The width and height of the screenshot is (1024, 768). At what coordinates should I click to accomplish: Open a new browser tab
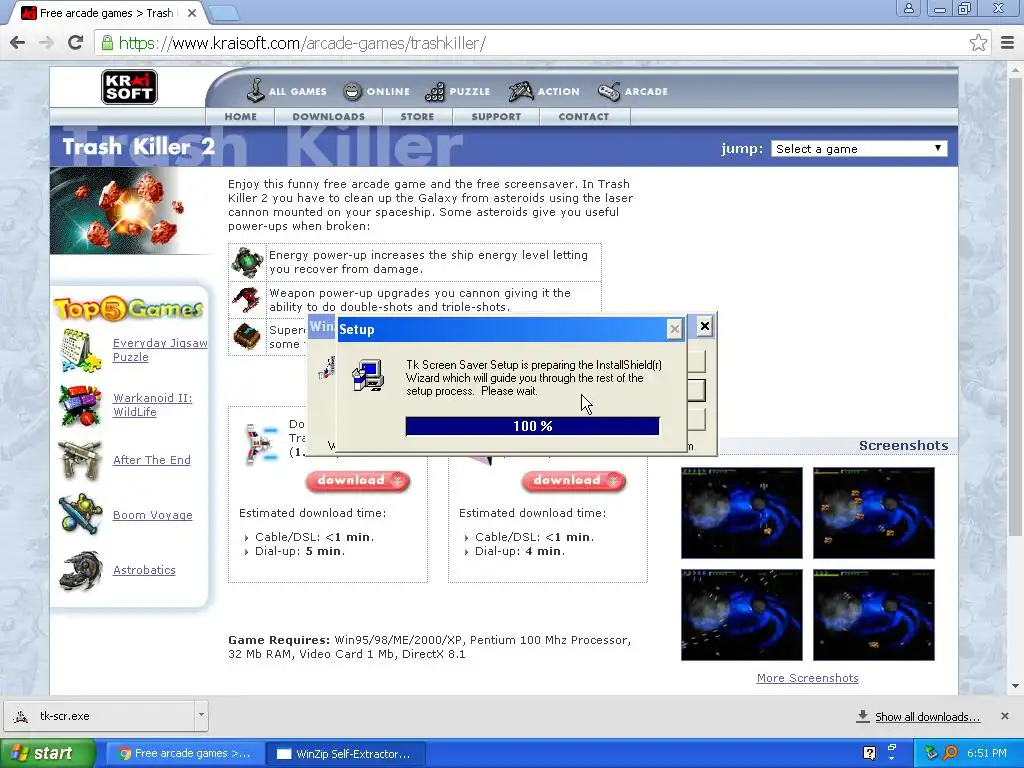coord(225,12)
